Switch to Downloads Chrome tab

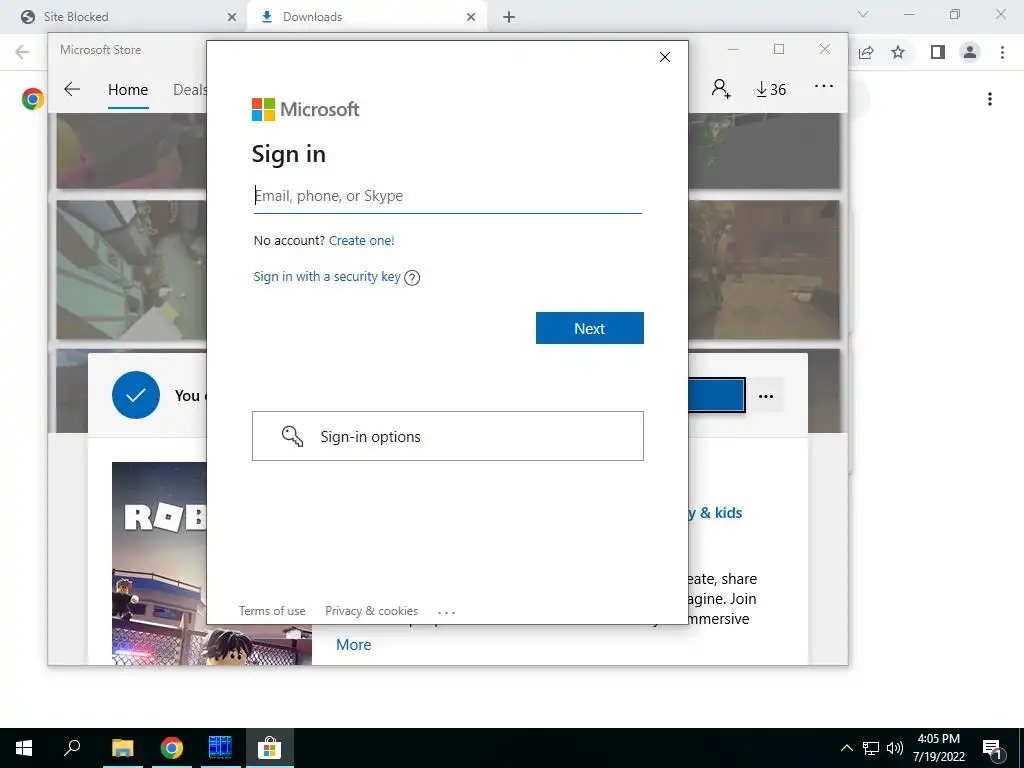click(x=366, y=17)
